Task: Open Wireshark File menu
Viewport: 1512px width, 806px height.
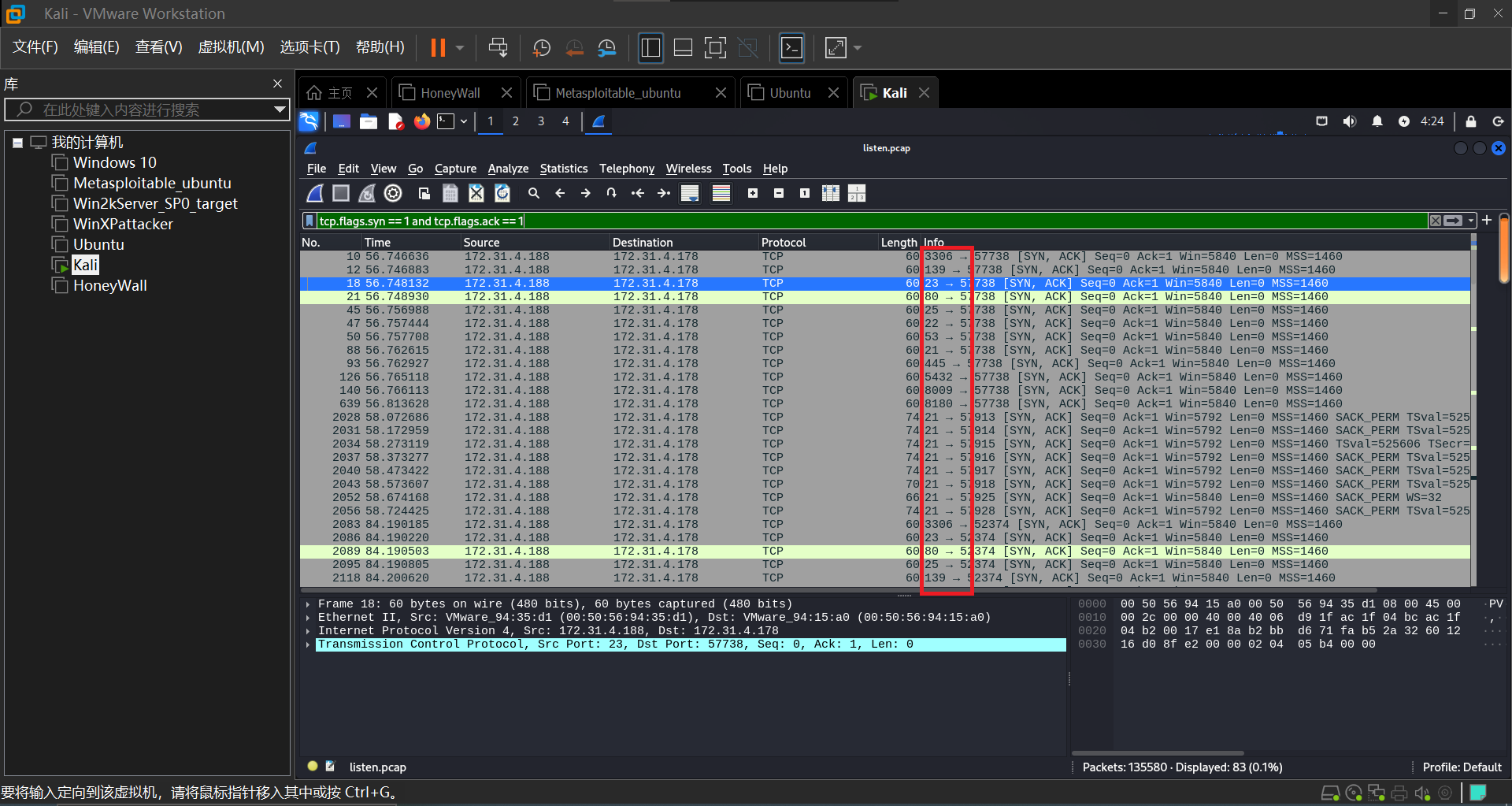Action: click(x=317, y=169)
